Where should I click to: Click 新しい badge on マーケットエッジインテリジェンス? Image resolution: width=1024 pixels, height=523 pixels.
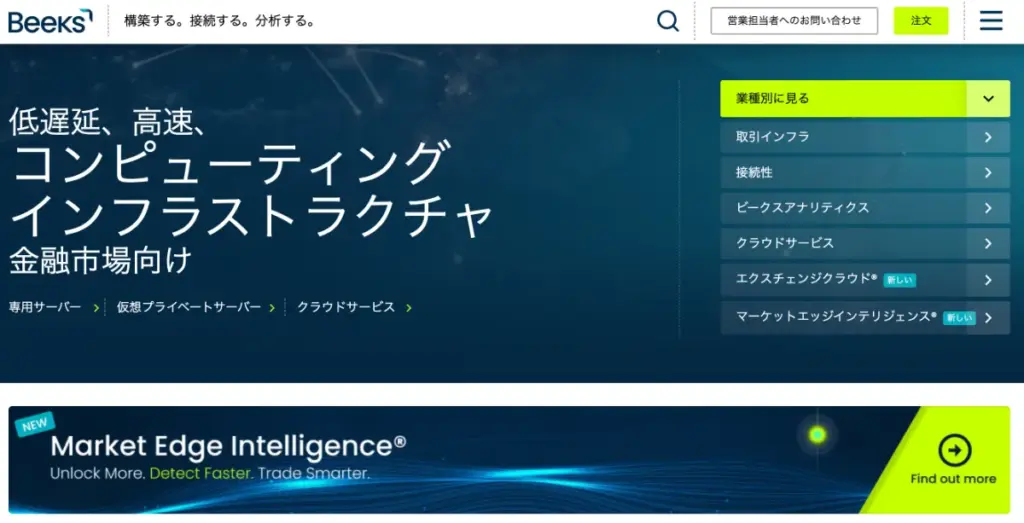[x=959, y=318]
